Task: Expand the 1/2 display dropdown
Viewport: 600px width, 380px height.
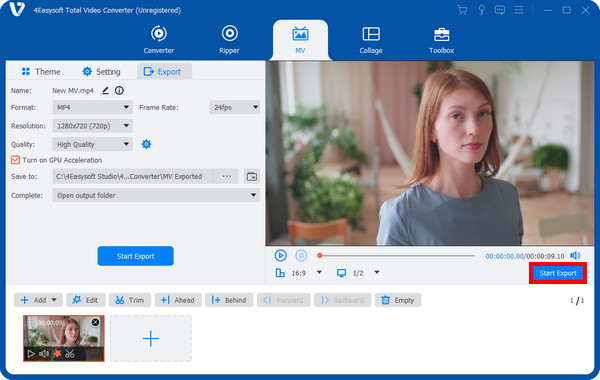Action: pyautogui.click(x=377, y=272)
